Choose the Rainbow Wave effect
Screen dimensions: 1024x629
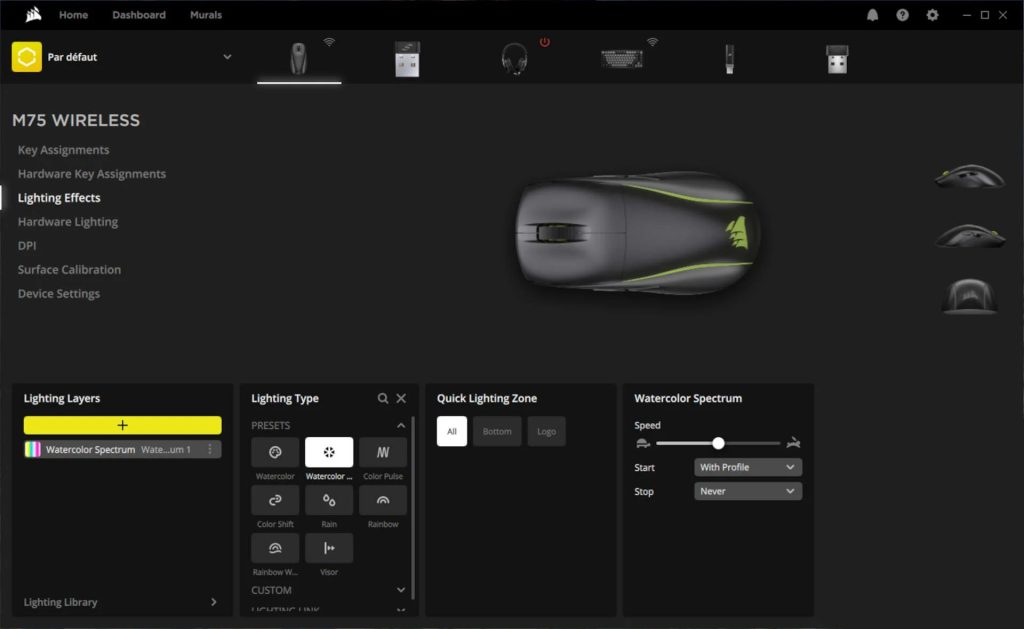point(274,547)
